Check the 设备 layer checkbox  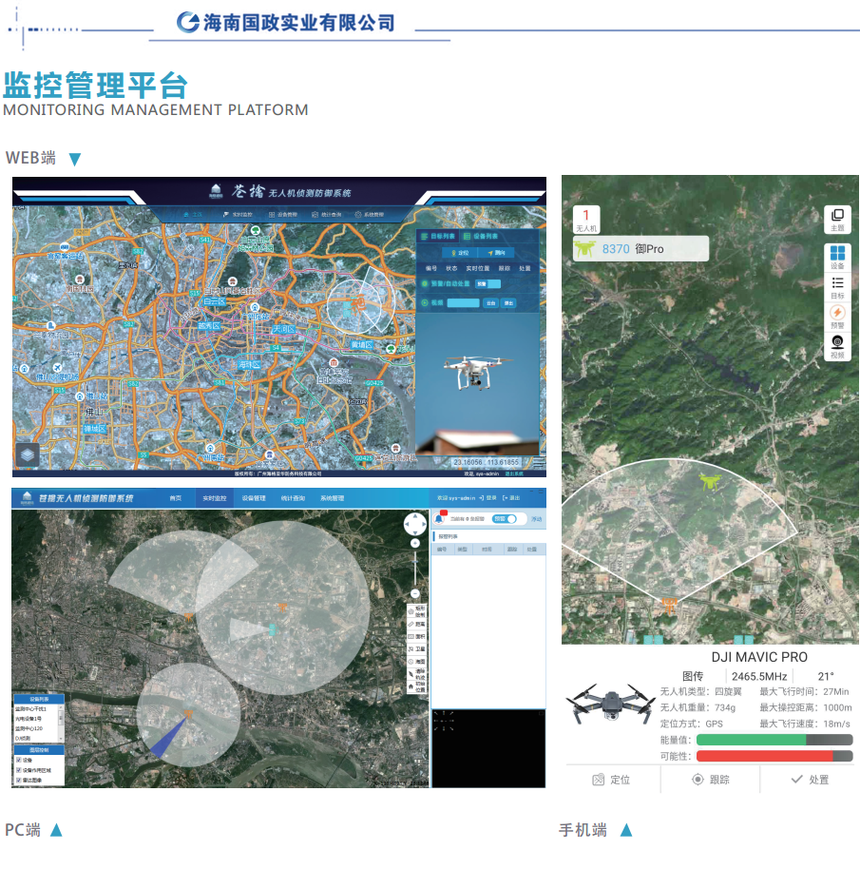[x=19, y=760]
